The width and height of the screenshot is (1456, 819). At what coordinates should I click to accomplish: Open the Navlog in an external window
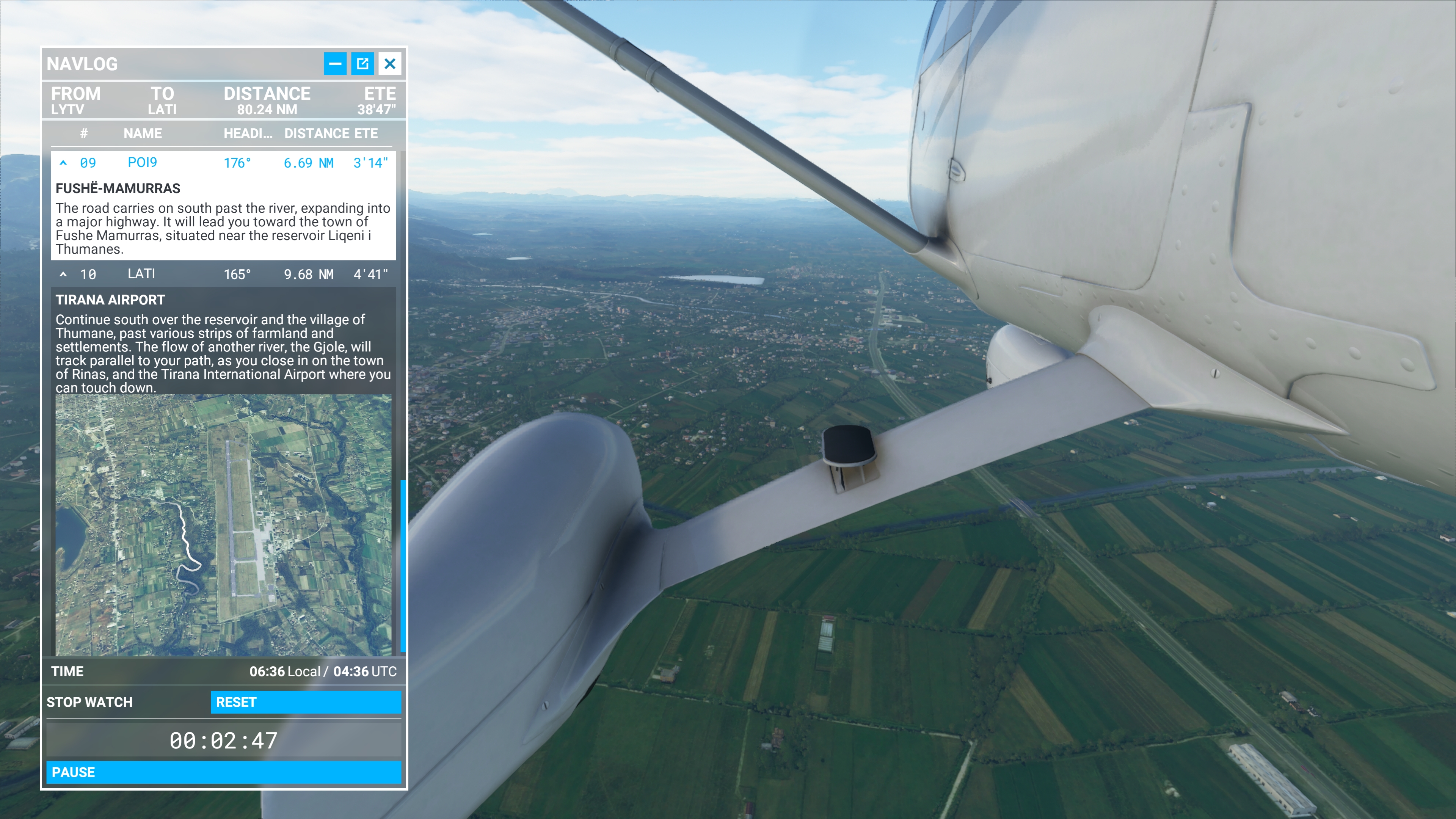coord(362,63)
